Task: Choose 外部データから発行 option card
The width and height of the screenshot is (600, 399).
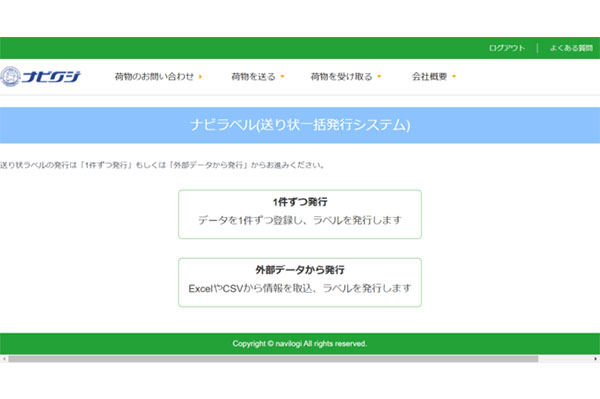Action: pos(300,282)
